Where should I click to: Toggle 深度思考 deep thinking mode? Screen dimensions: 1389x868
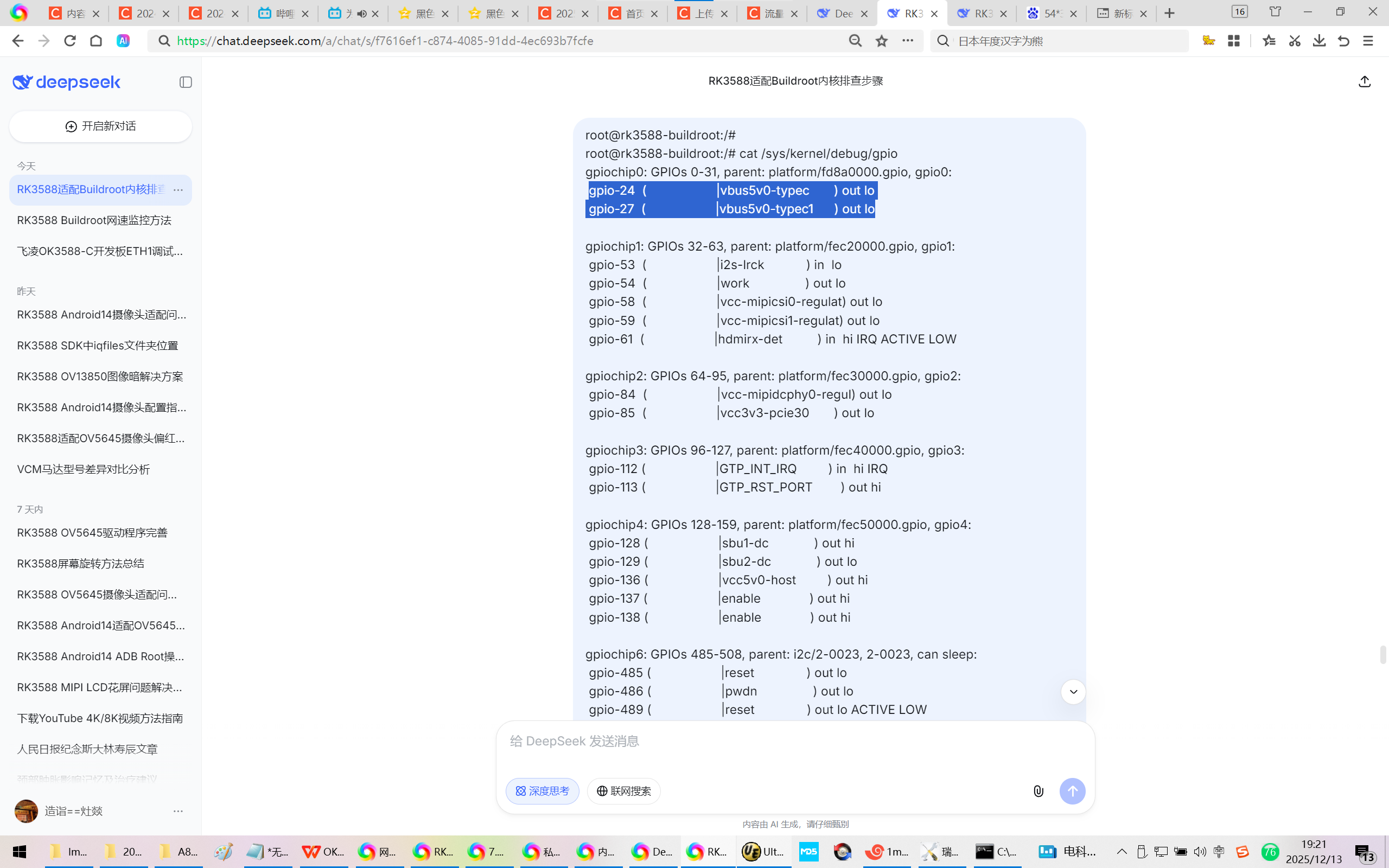[543, 791]
